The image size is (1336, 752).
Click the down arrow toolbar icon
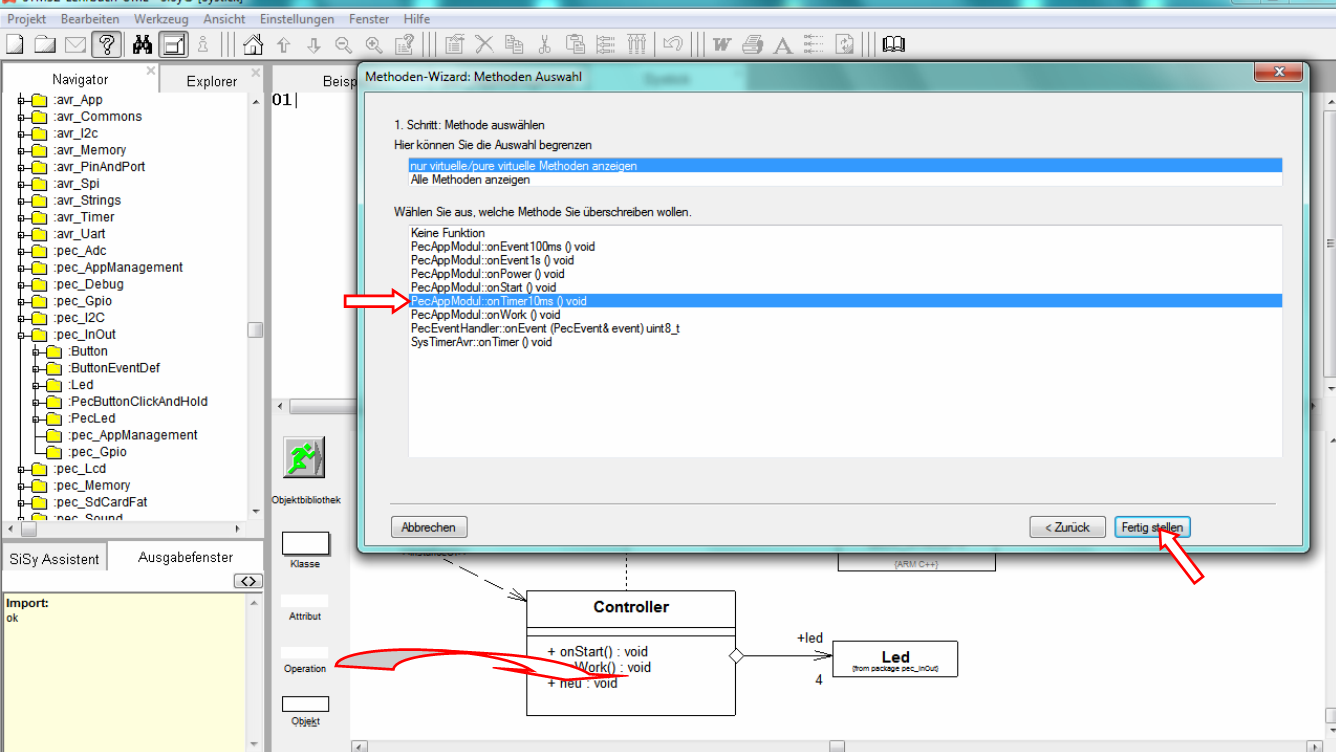click(313, 45)
